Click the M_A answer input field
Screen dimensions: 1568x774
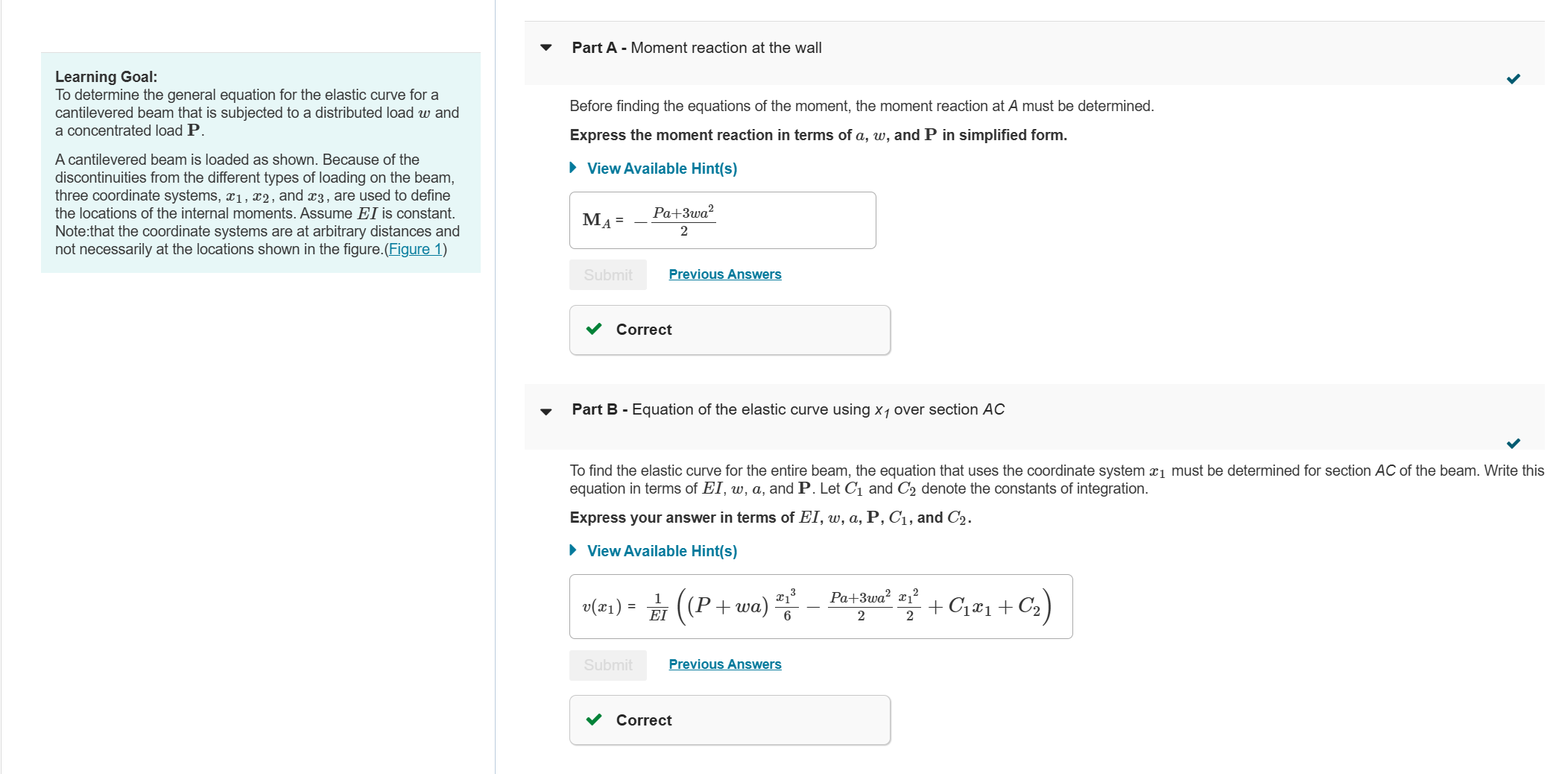(722, 220)
